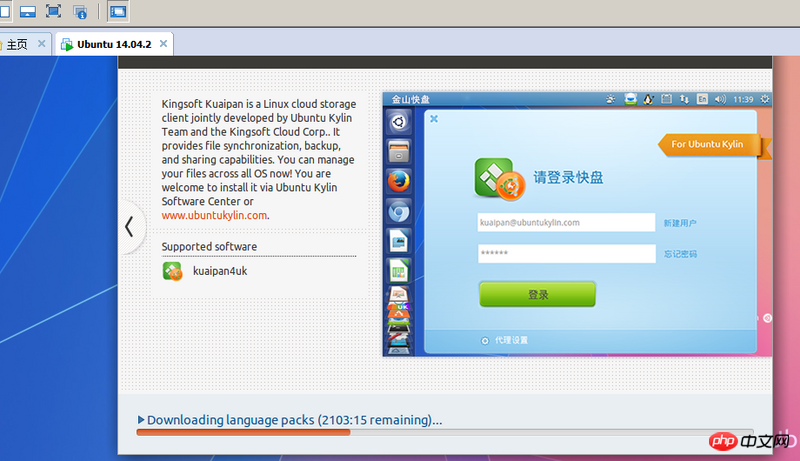Close the 主页 tab
Viewport: 800px width, 461px height.
pos(41,44)
